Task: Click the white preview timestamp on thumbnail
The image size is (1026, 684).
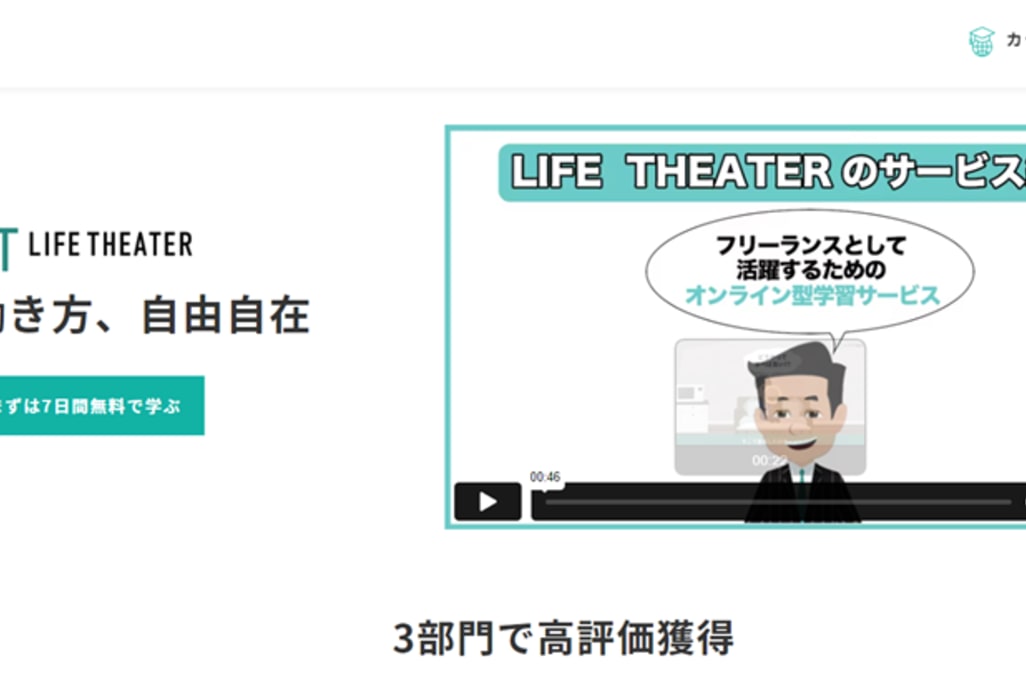Action: point(768,461)
